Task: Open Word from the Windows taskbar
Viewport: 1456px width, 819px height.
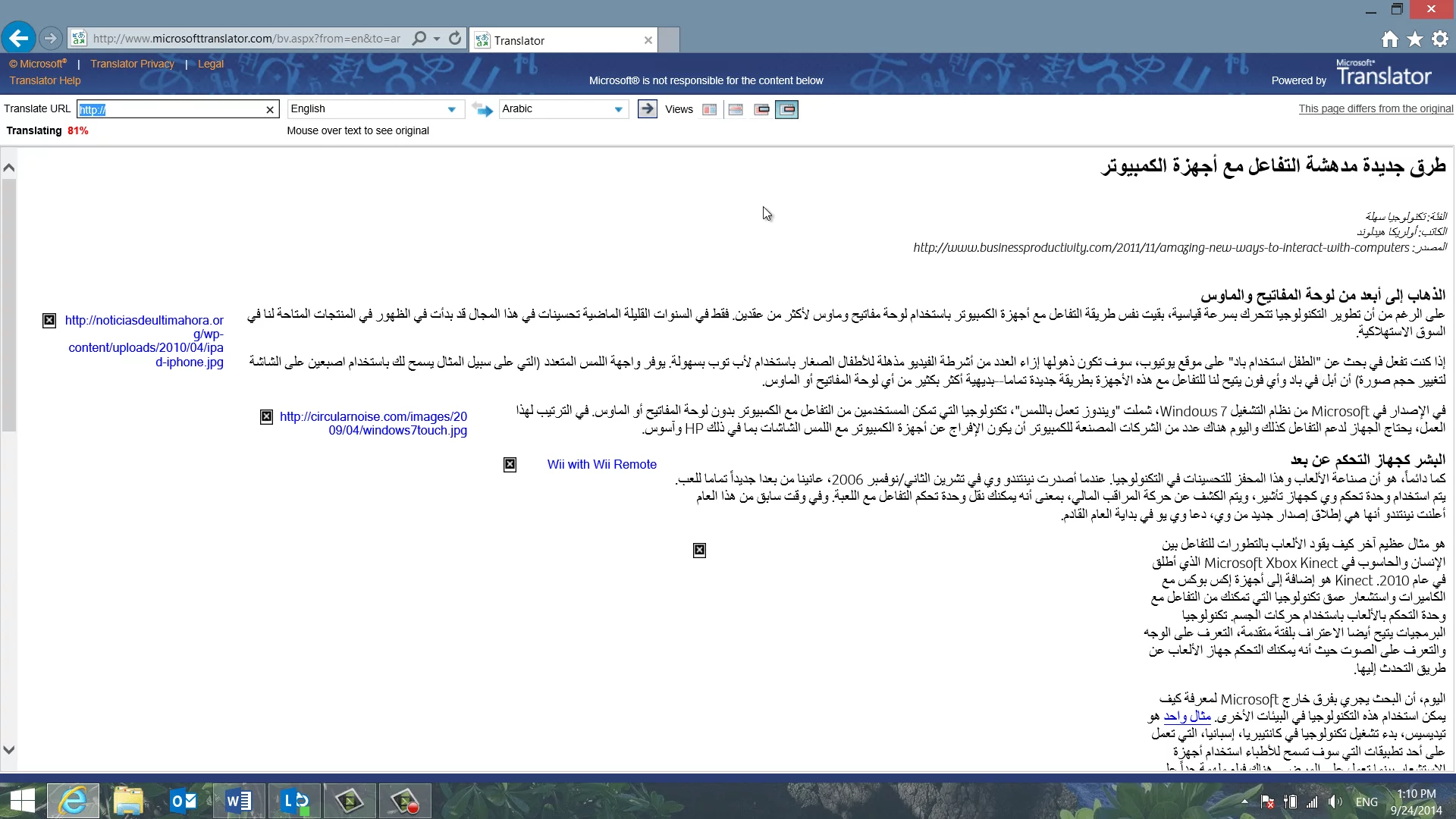Action: (239, 801)
